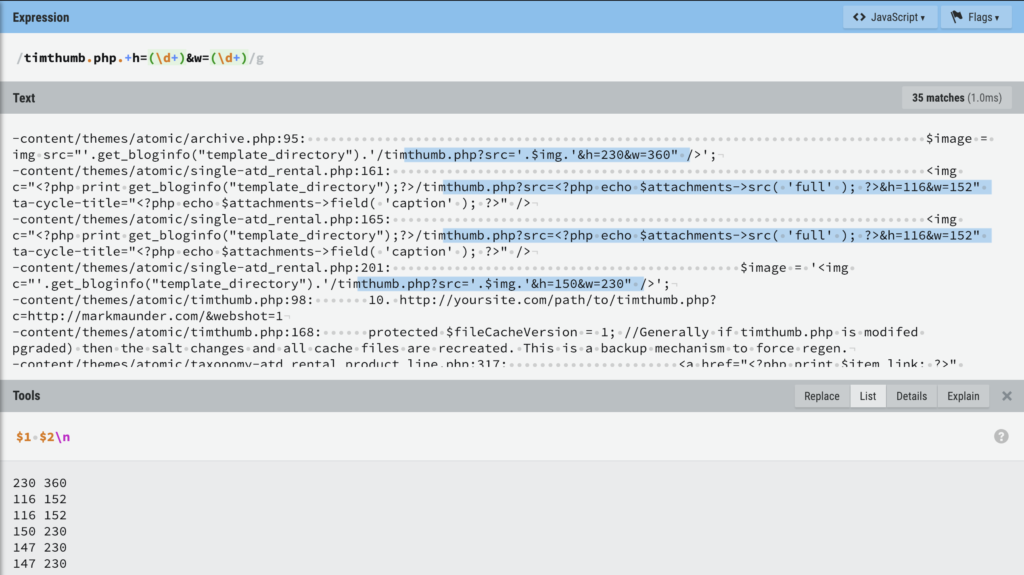The image size is (1024, 575).
Task: Open help via the question mark icon
Action: pos(1001,437)
